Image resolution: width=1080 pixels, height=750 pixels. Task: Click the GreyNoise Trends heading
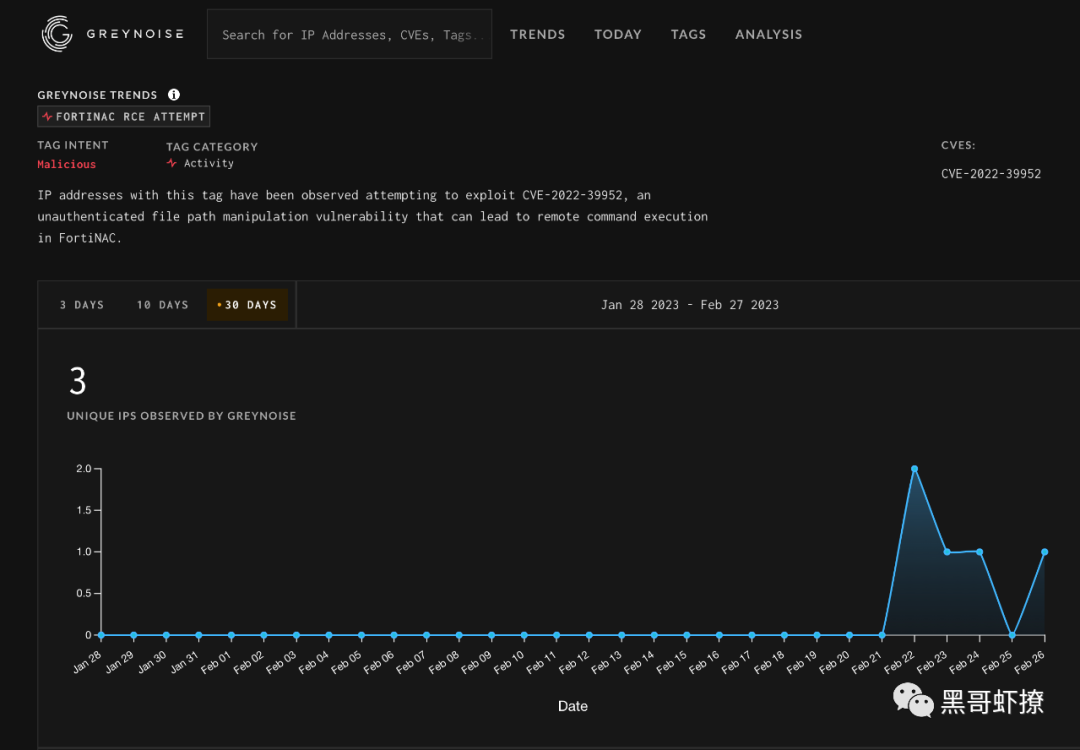point(97,95)
